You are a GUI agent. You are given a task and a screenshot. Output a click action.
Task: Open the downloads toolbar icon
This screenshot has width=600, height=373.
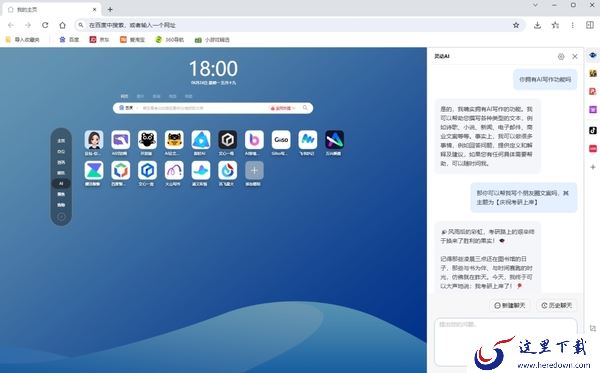(x=537, y=25)
